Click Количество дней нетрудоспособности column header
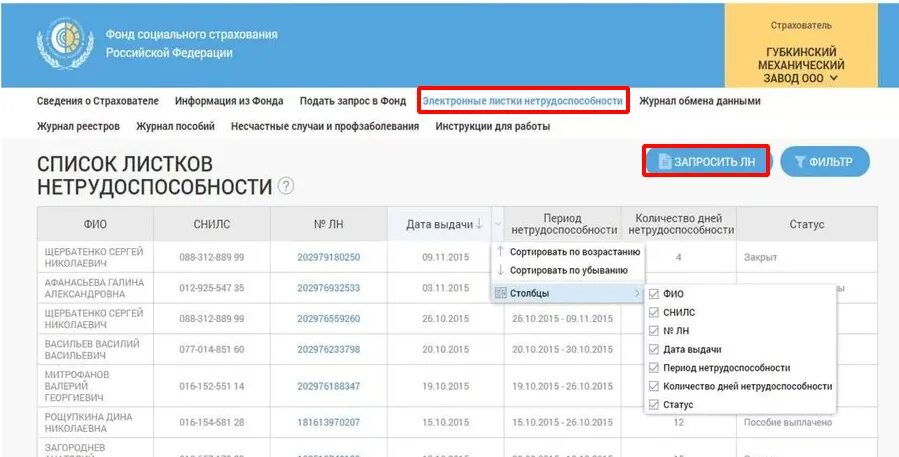The width and height of the screenshot is (899, 457). click(x=679, y=224)
